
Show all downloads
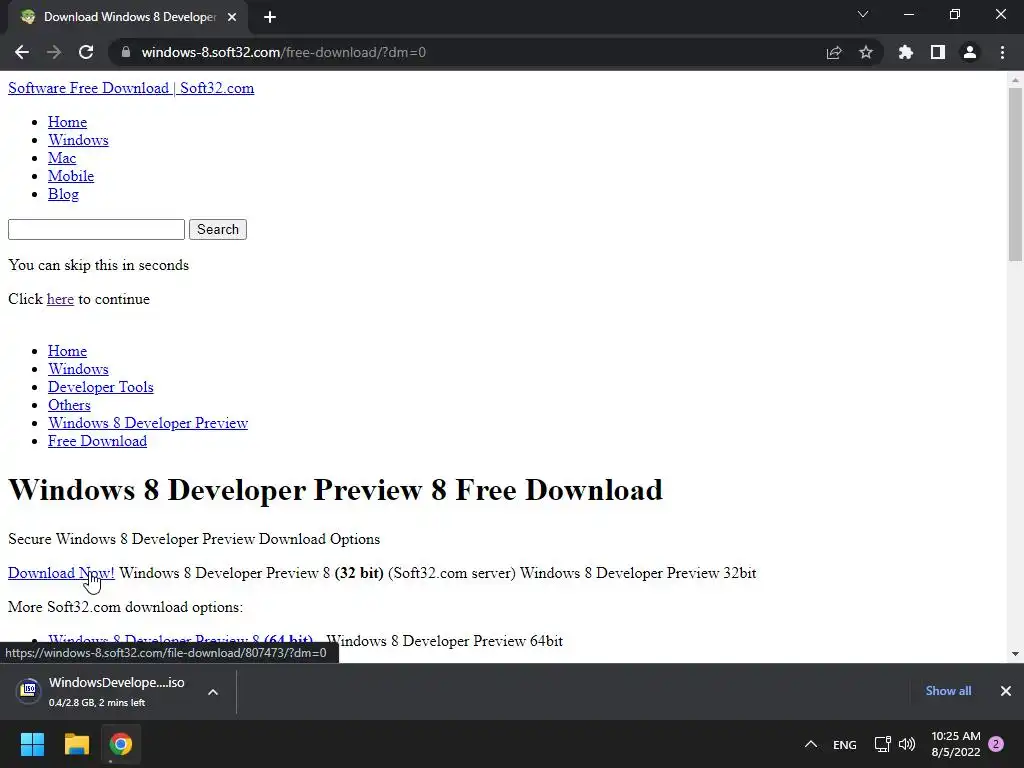(x=948, y=691)
